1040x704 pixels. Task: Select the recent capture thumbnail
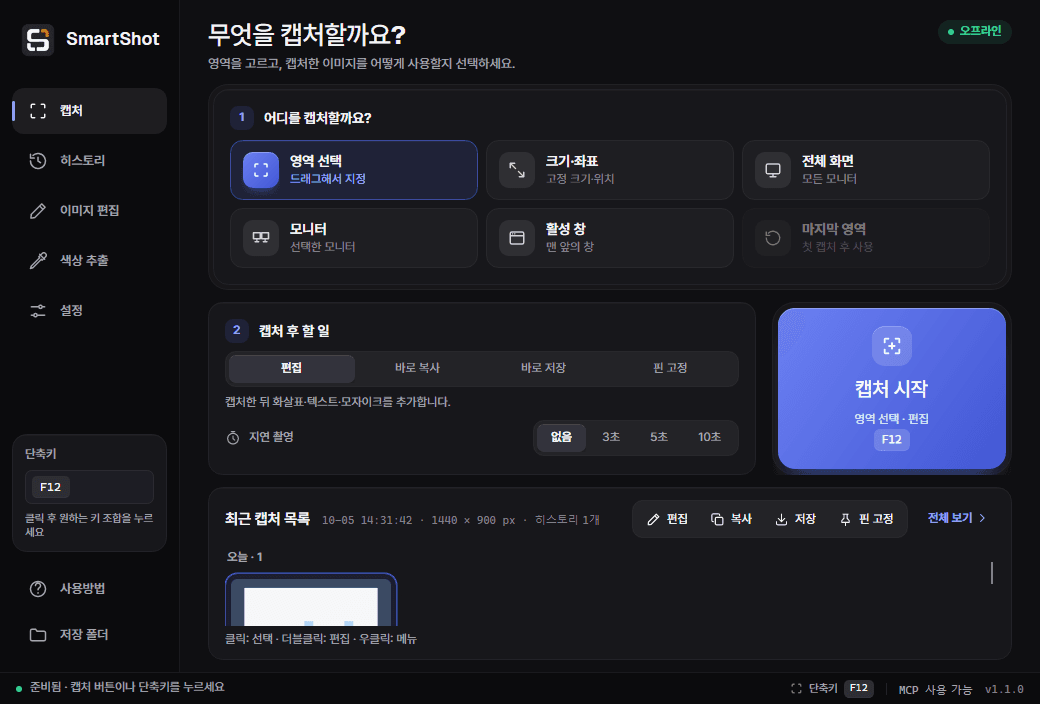(x=311, y=600)
